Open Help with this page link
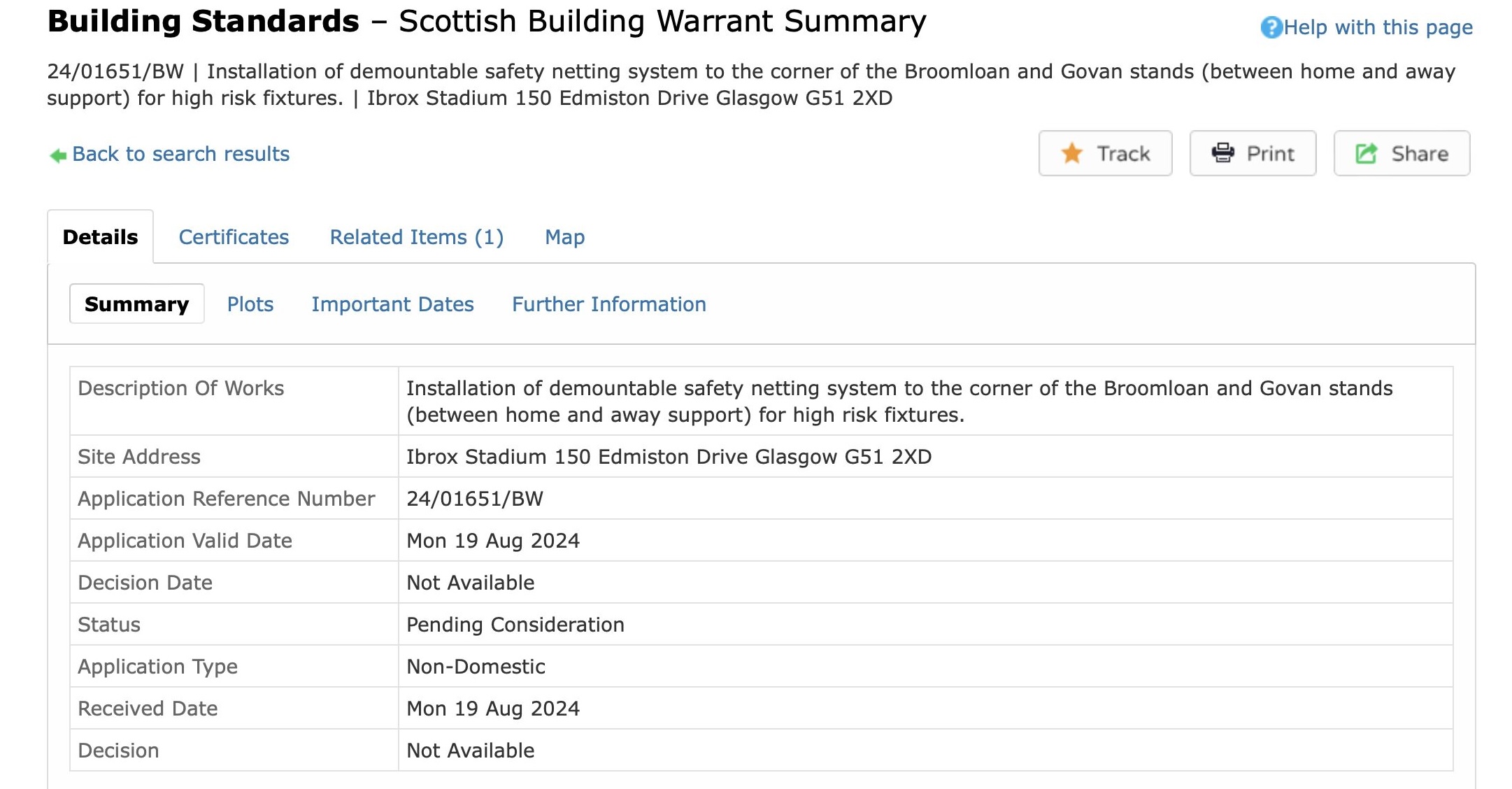This screenshot has width=1512, height=789. tap(1378, 27)
